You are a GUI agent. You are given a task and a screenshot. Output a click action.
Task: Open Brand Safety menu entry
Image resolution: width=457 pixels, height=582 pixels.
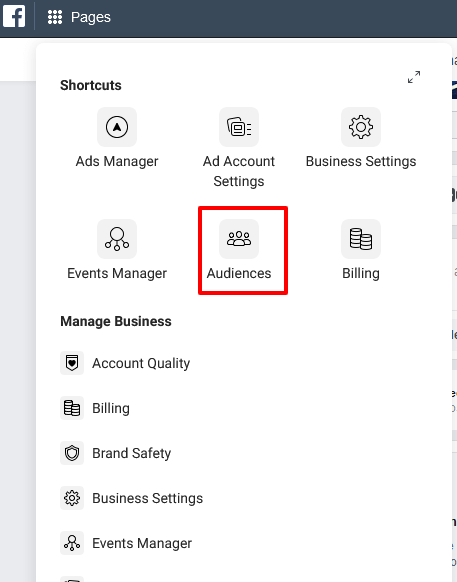tap(131, 453)
